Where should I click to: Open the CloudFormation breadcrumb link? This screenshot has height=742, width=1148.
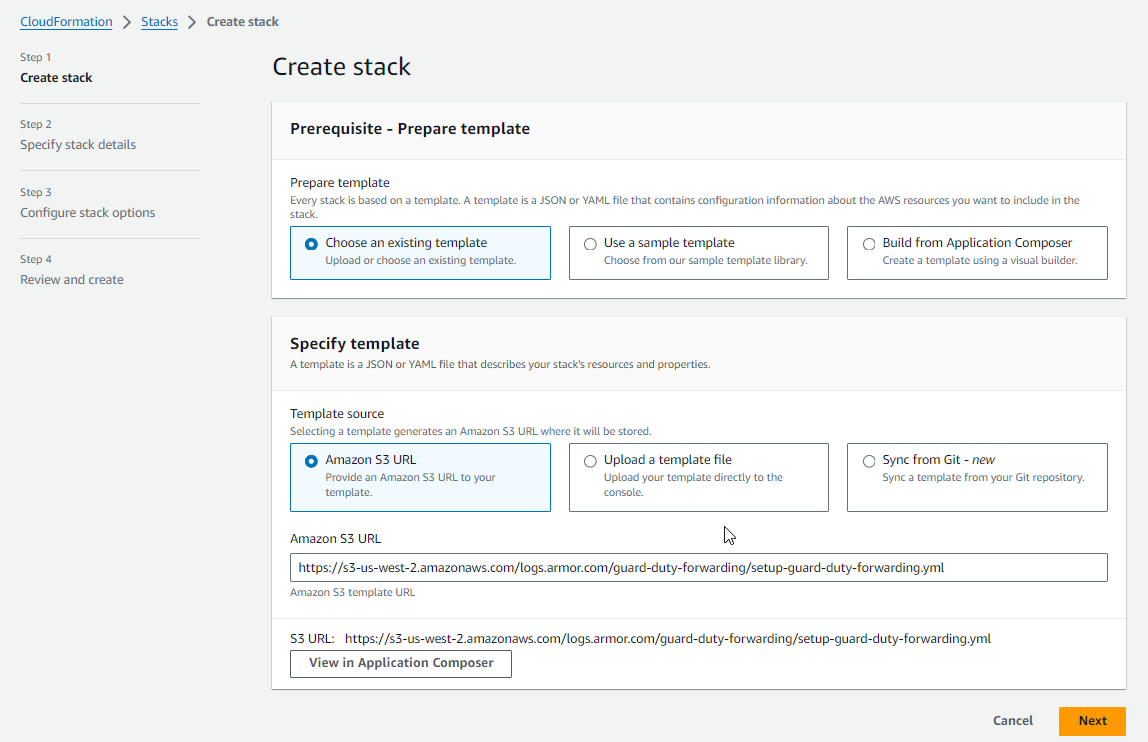coord(66,22)
